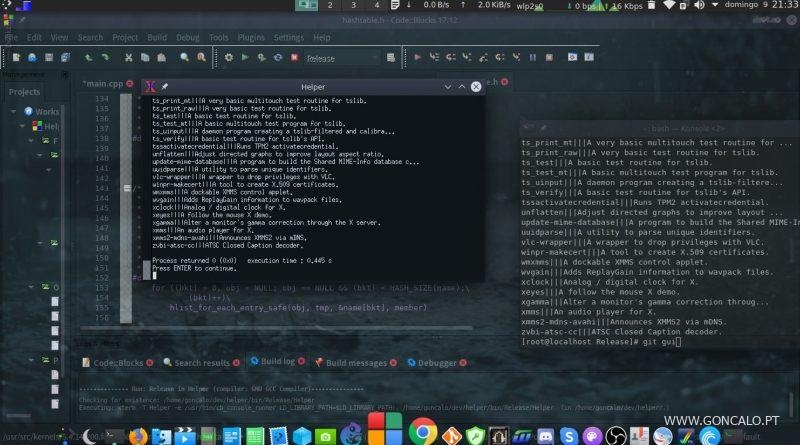Screen dimensions: 800x445
Task: Open Firefox from the dock
Action: pyautogui.click(x=138, y=437)
